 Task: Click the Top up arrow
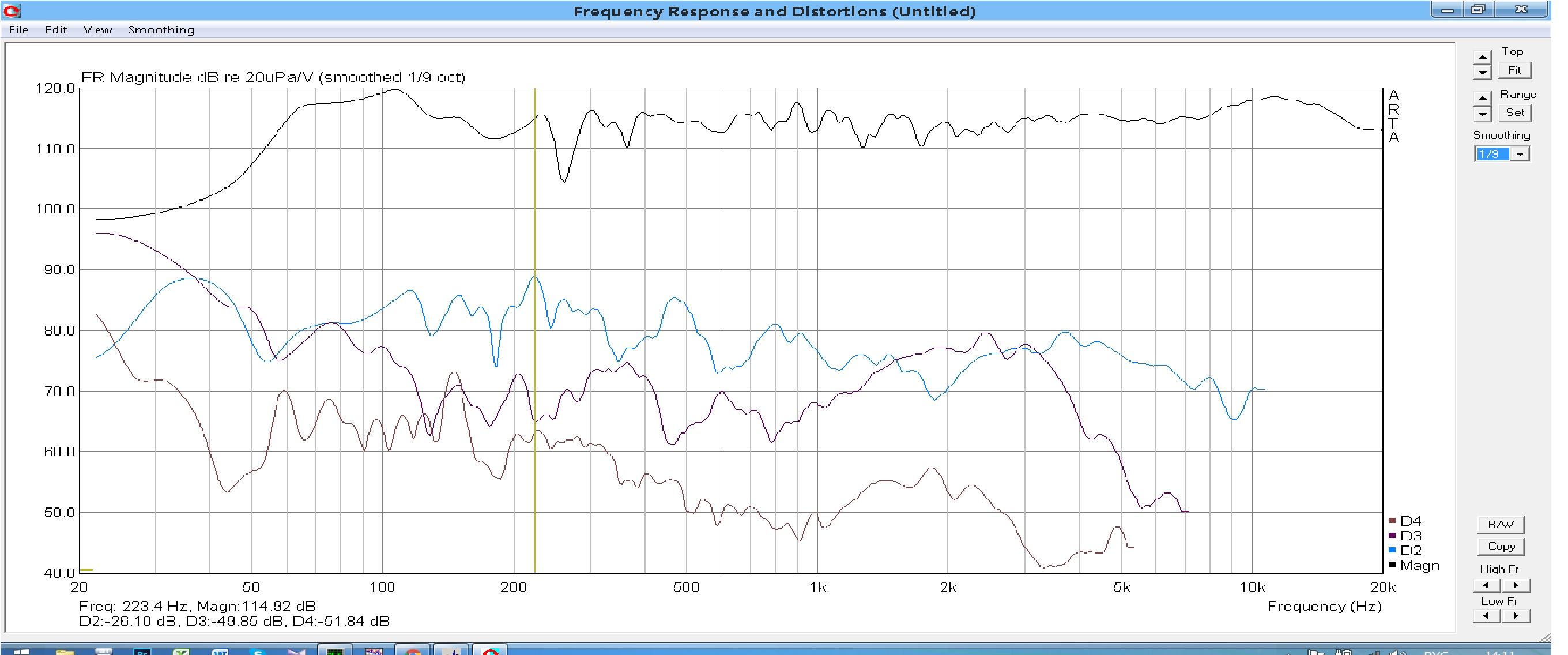(1482, 57)
